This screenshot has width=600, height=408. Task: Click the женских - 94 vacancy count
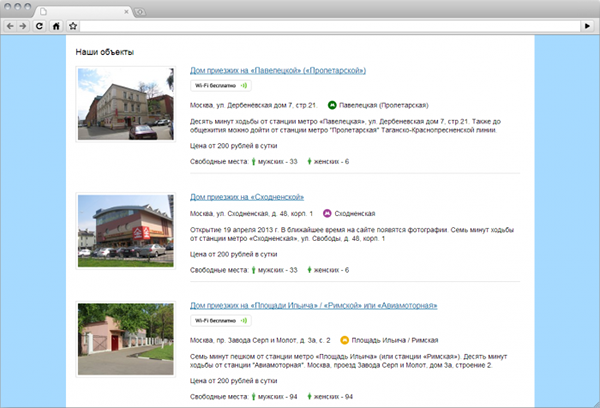click(333, 397)
